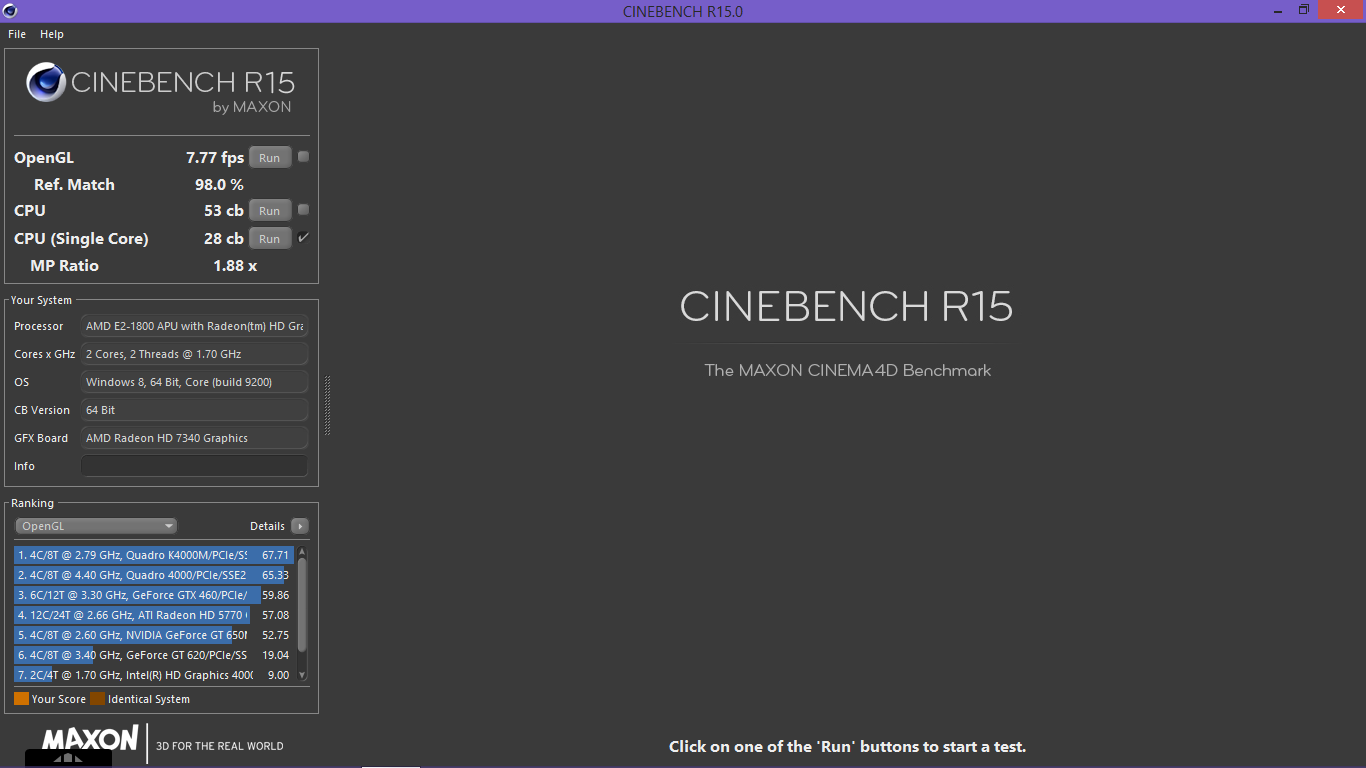Image resolution: width=1366 pixels, height=768 pixels.
Task: Click the 7.77 fps OpenGL score
Action: tap(215, 158)
